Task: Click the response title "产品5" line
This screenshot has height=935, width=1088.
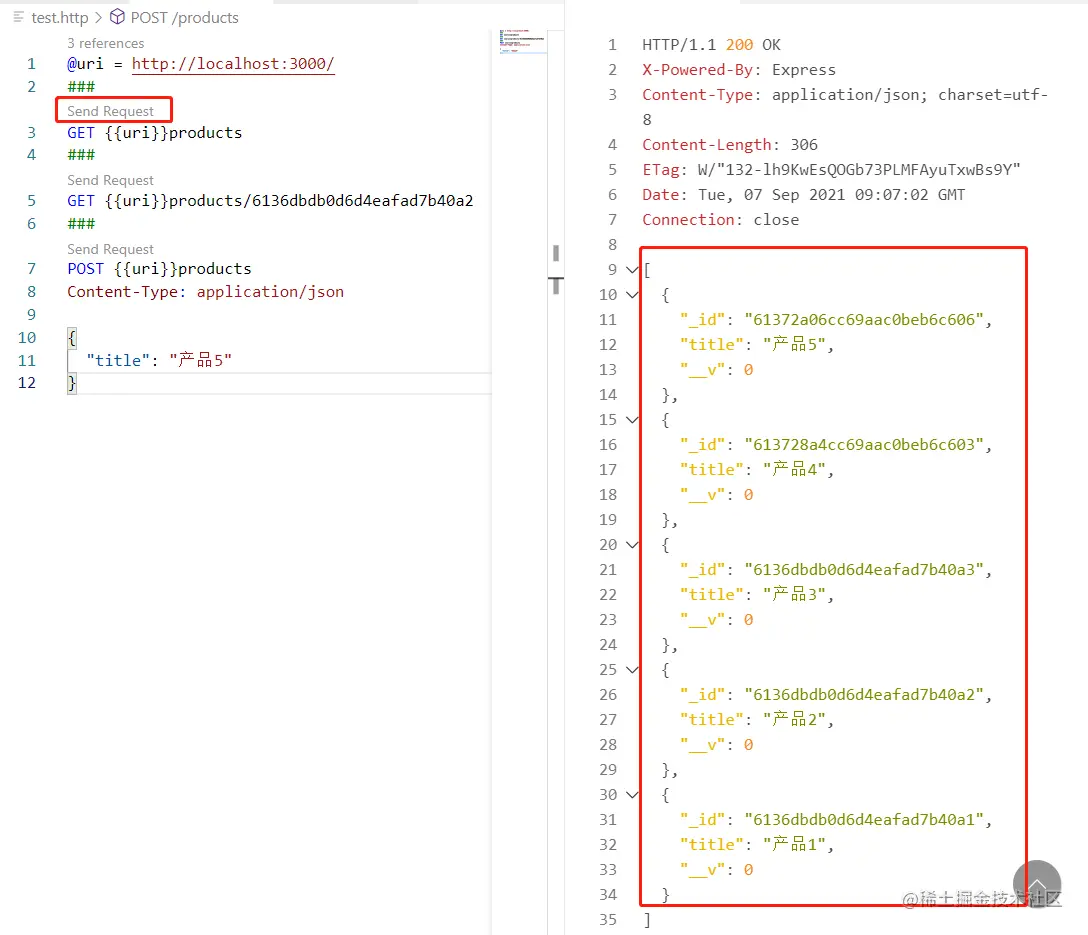Action: [x=756, y=345]
